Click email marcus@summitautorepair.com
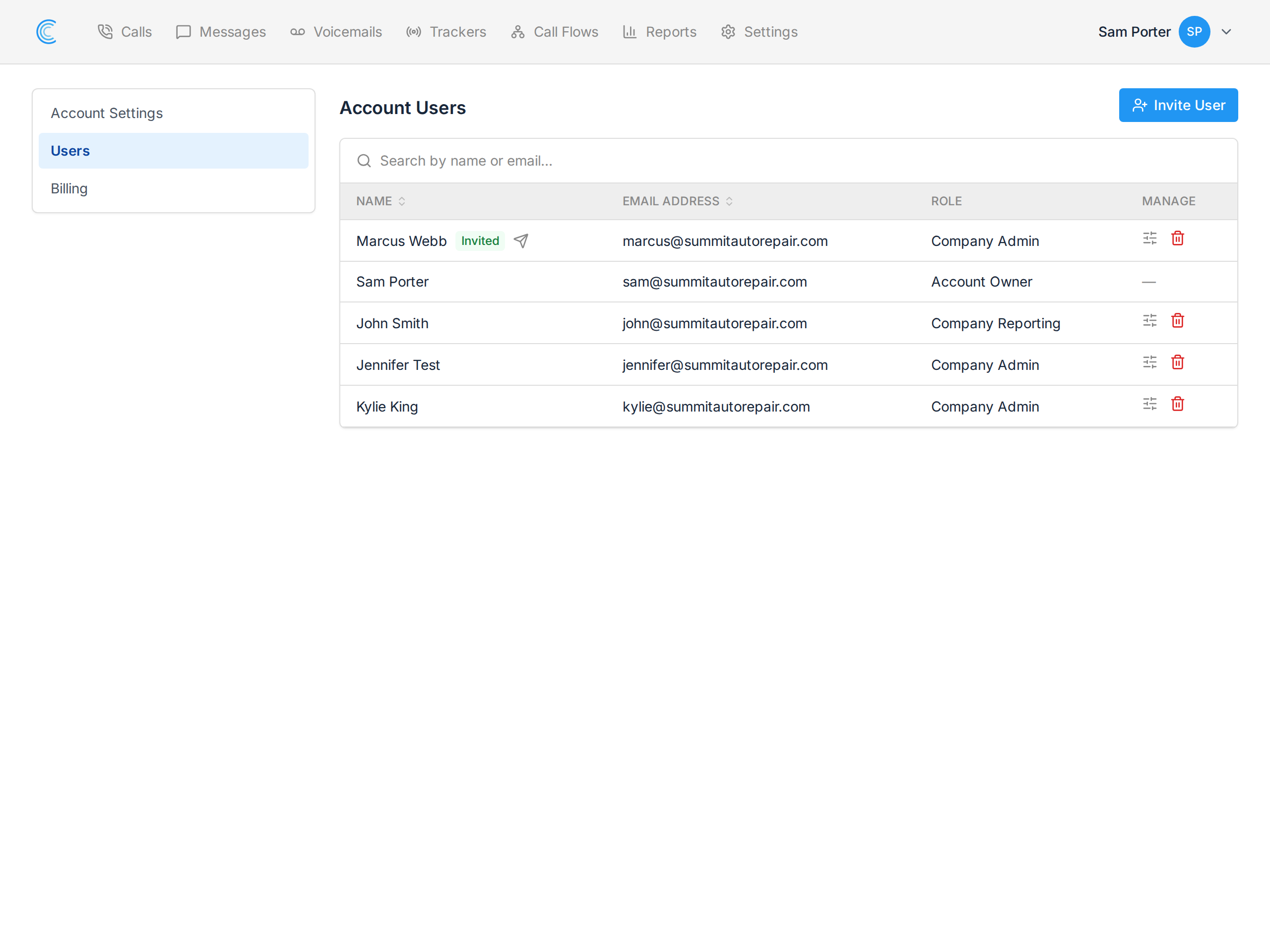The width and height of the screenshot is (1270, 952). (725, 241)
